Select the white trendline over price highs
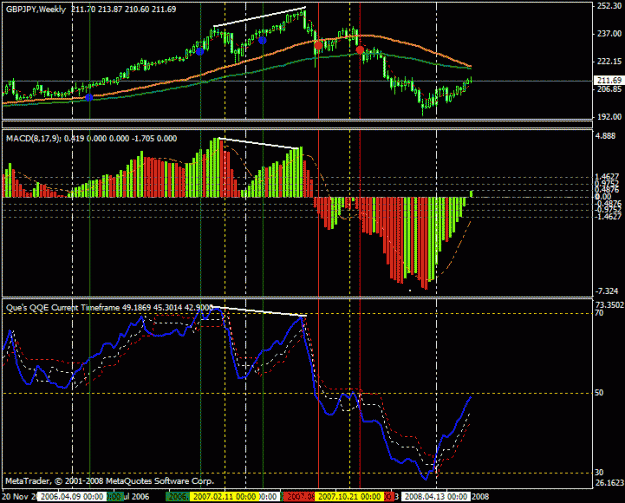Viewport: 625px width, 503px height. pos(259,17)
